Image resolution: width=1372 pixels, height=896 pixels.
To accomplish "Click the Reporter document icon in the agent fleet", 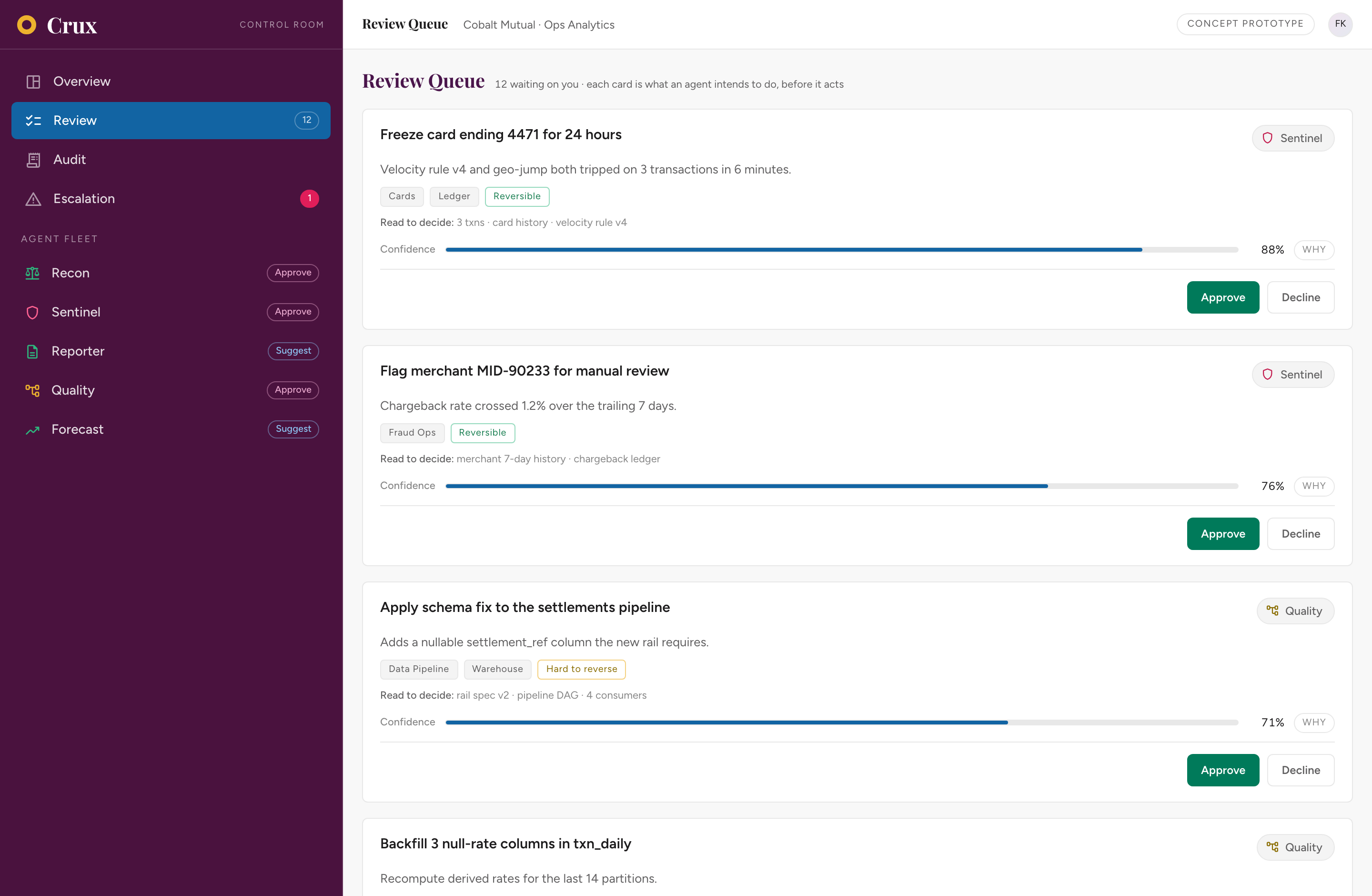I will 32,351.
